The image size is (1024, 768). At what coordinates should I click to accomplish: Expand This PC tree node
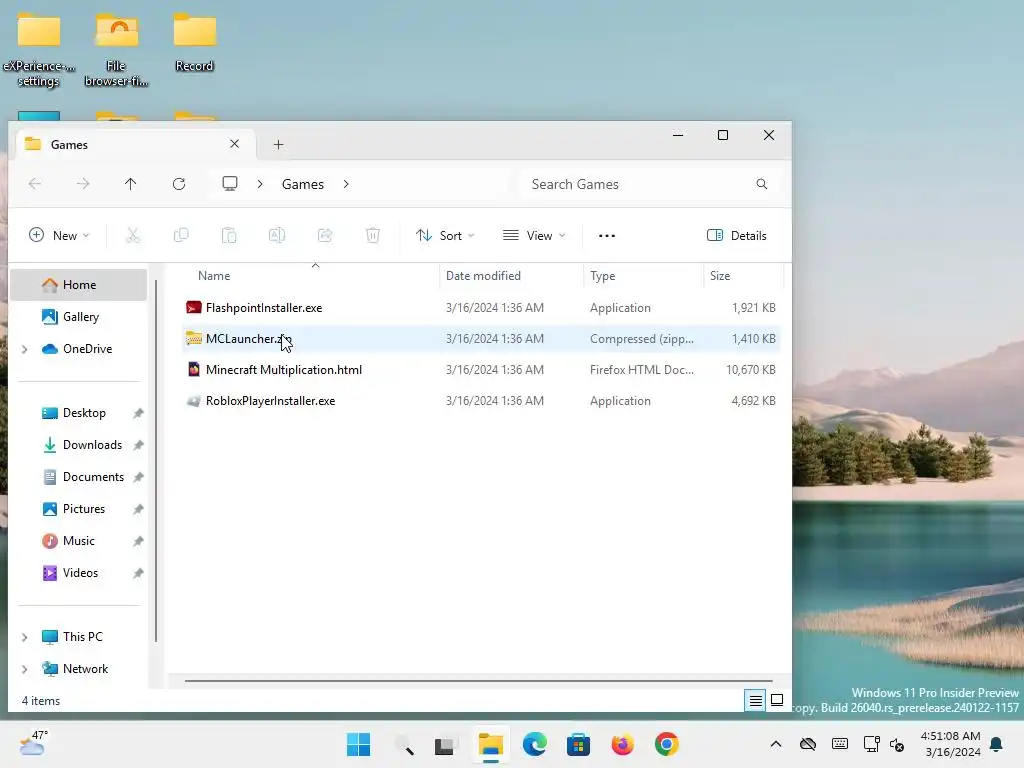click(25, 637)
